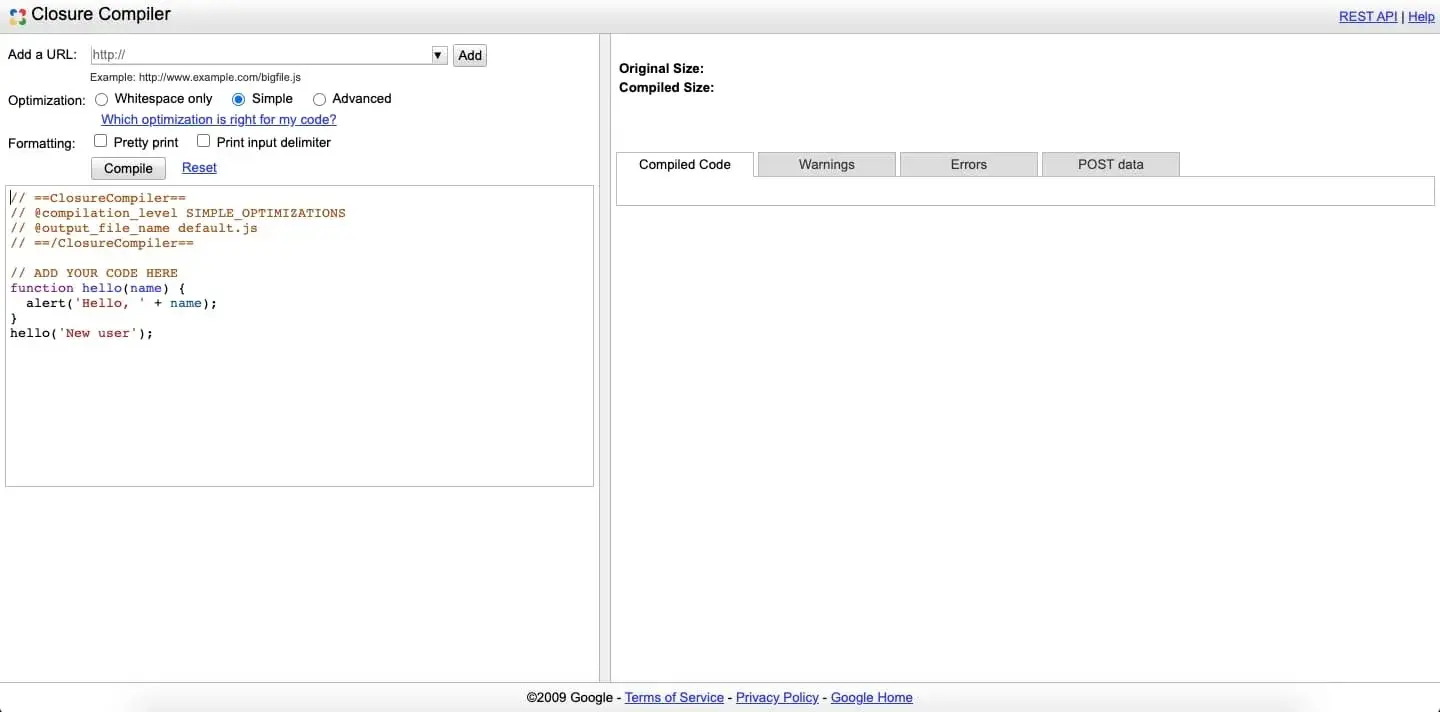Switch to the Errors tab
Screen dimensions: 1440x712
969,165
